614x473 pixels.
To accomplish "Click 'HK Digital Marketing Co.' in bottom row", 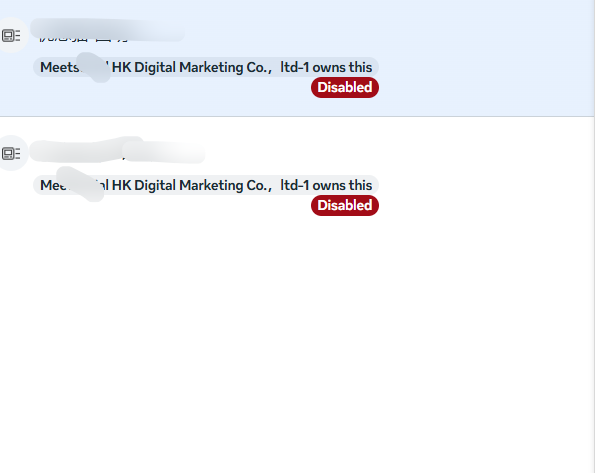I will point(191,185).
